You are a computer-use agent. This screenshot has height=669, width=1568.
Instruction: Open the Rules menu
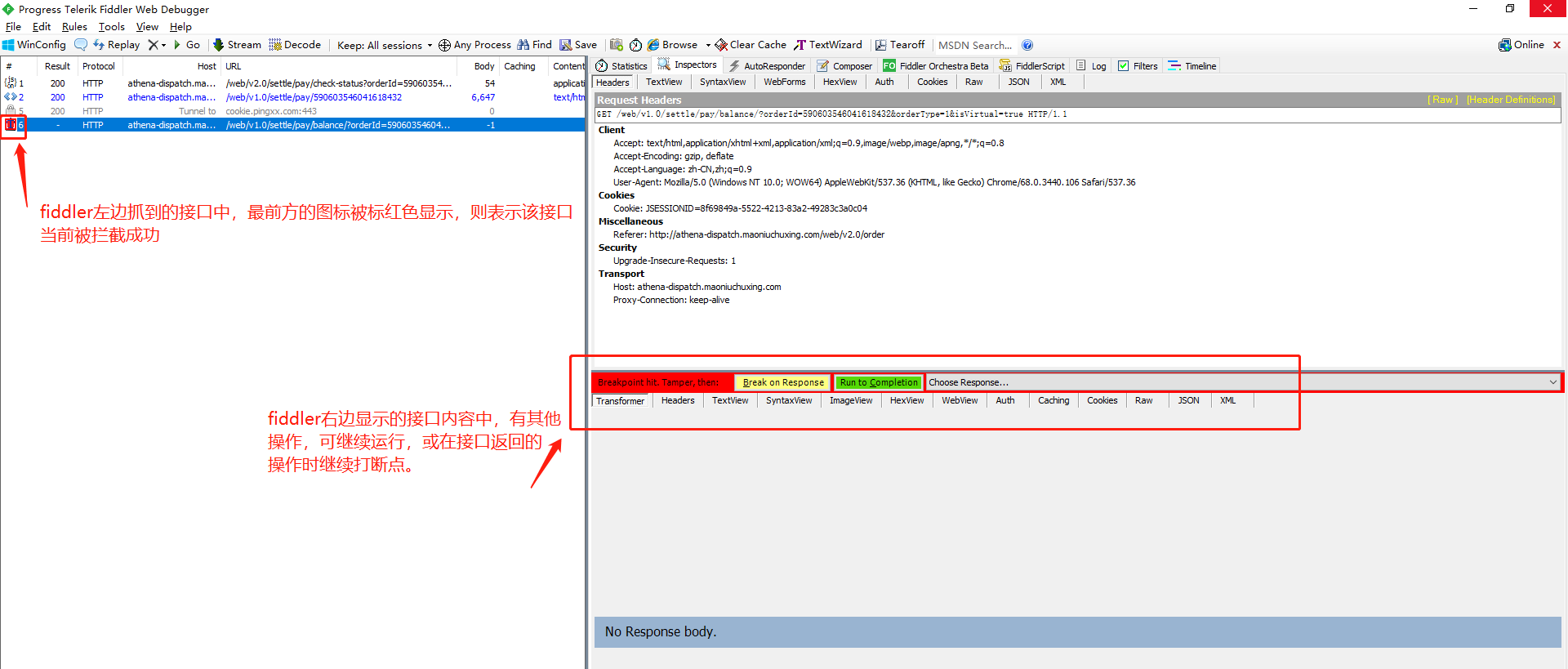coord(74,27)
